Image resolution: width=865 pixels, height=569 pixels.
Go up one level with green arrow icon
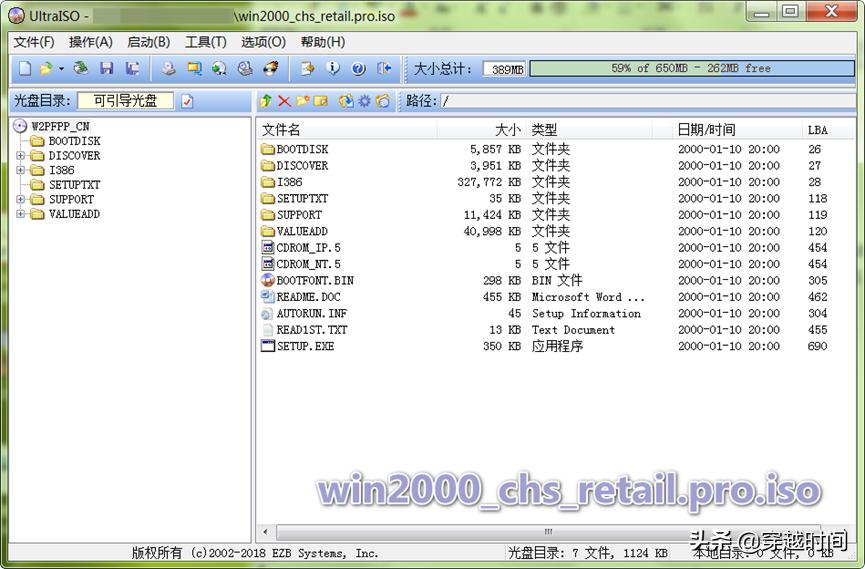(266, 101)
